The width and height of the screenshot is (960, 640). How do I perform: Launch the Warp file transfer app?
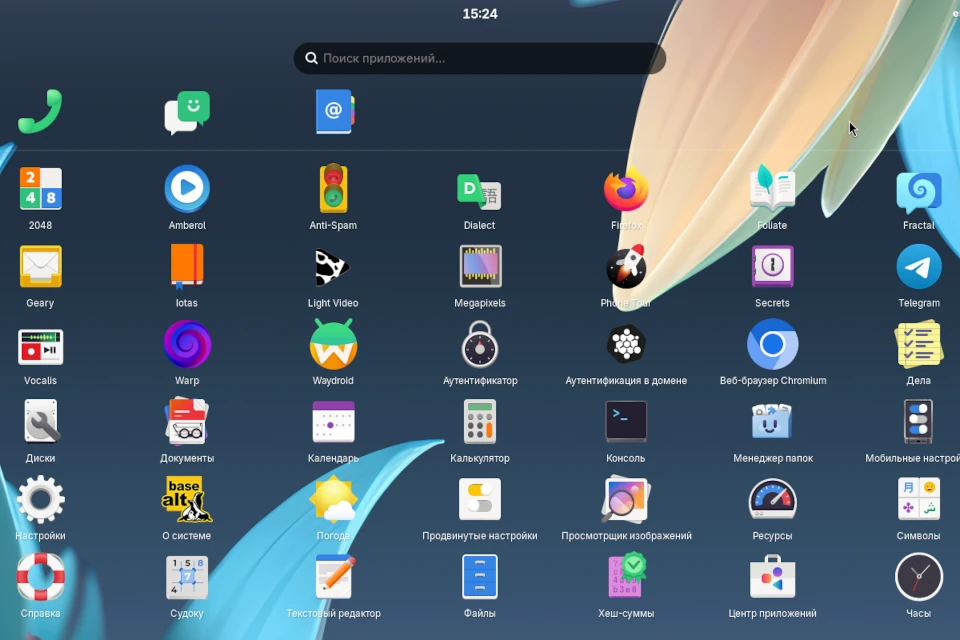tap(187, 345)
